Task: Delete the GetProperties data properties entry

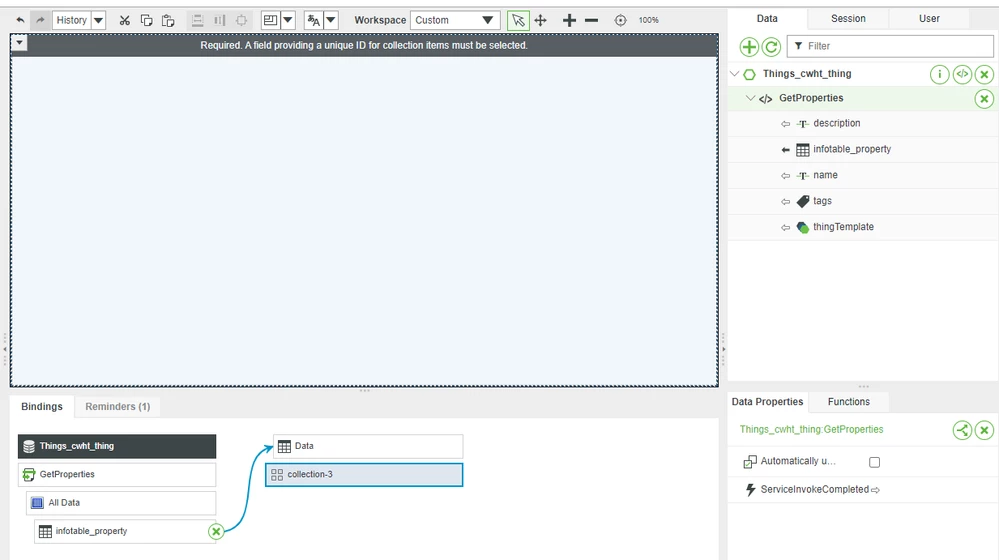Action: [x=984, y=430]
